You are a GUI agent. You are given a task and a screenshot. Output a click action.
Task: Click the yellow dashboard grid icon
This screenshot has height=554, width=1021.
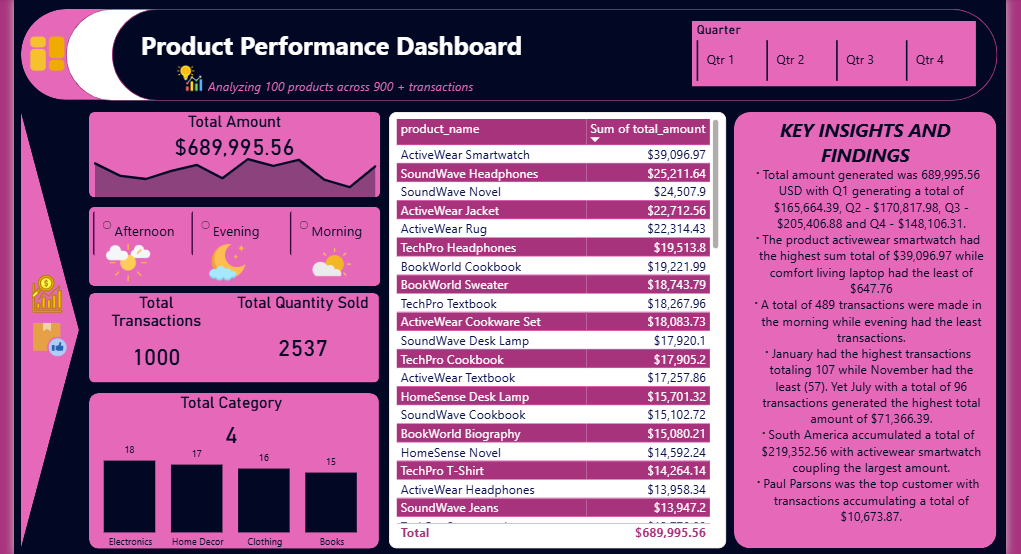tap(48, 53)
